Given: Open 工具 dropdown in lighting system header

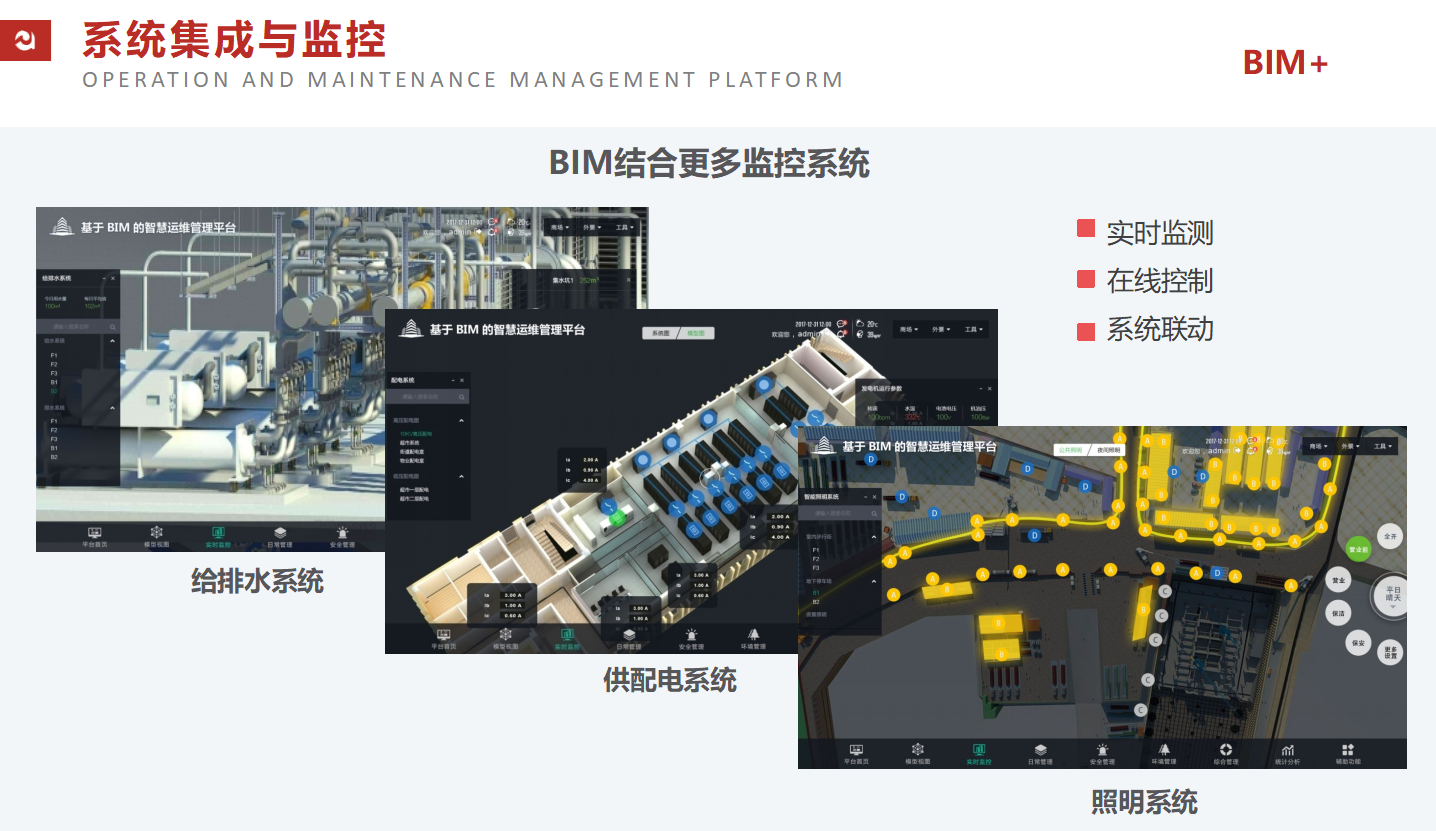Looking at the screenshot, I should (x=1383, y=446).
